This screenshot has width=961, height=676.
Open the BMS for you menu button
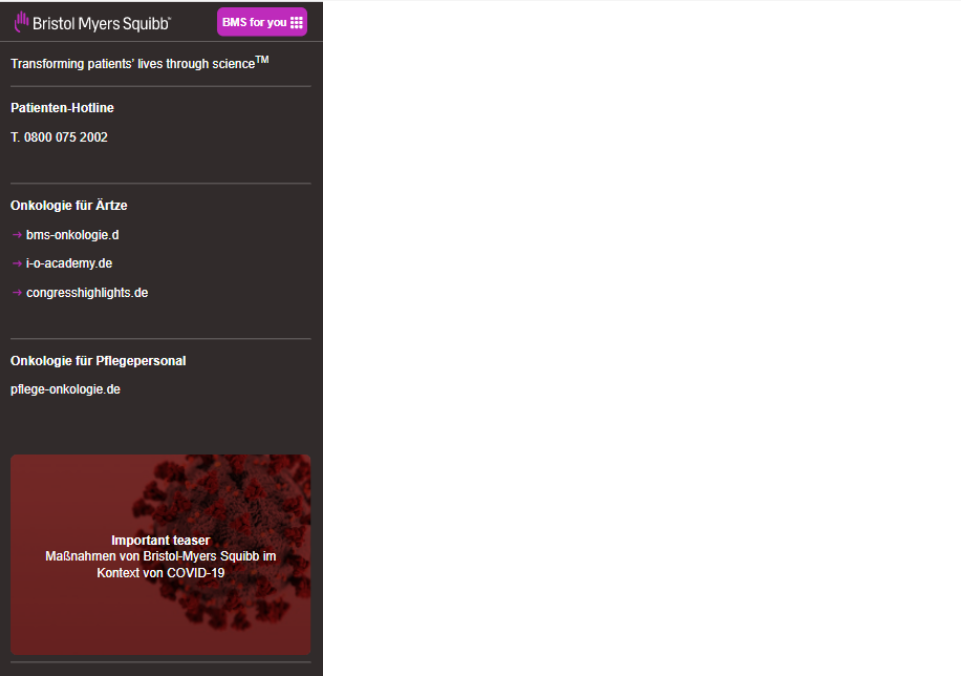[x=262, y=22]
